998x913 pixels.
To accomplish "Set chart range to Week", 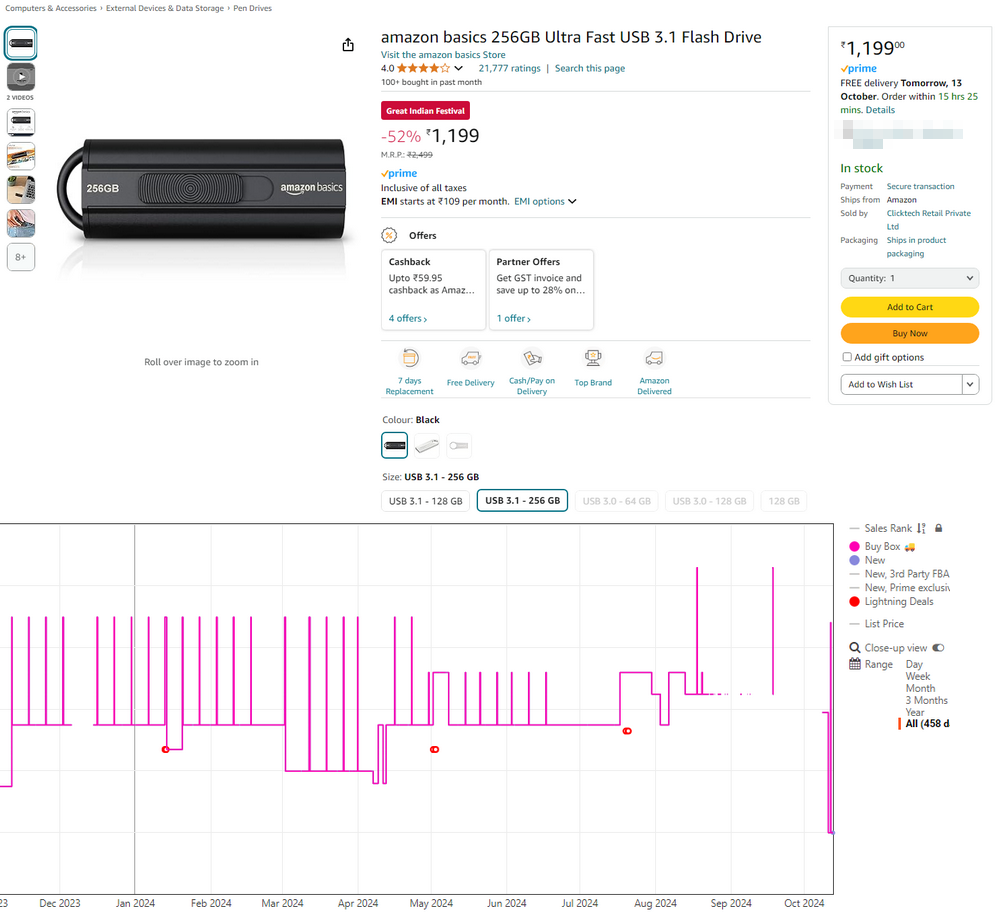I will click(x=918, y=676).
